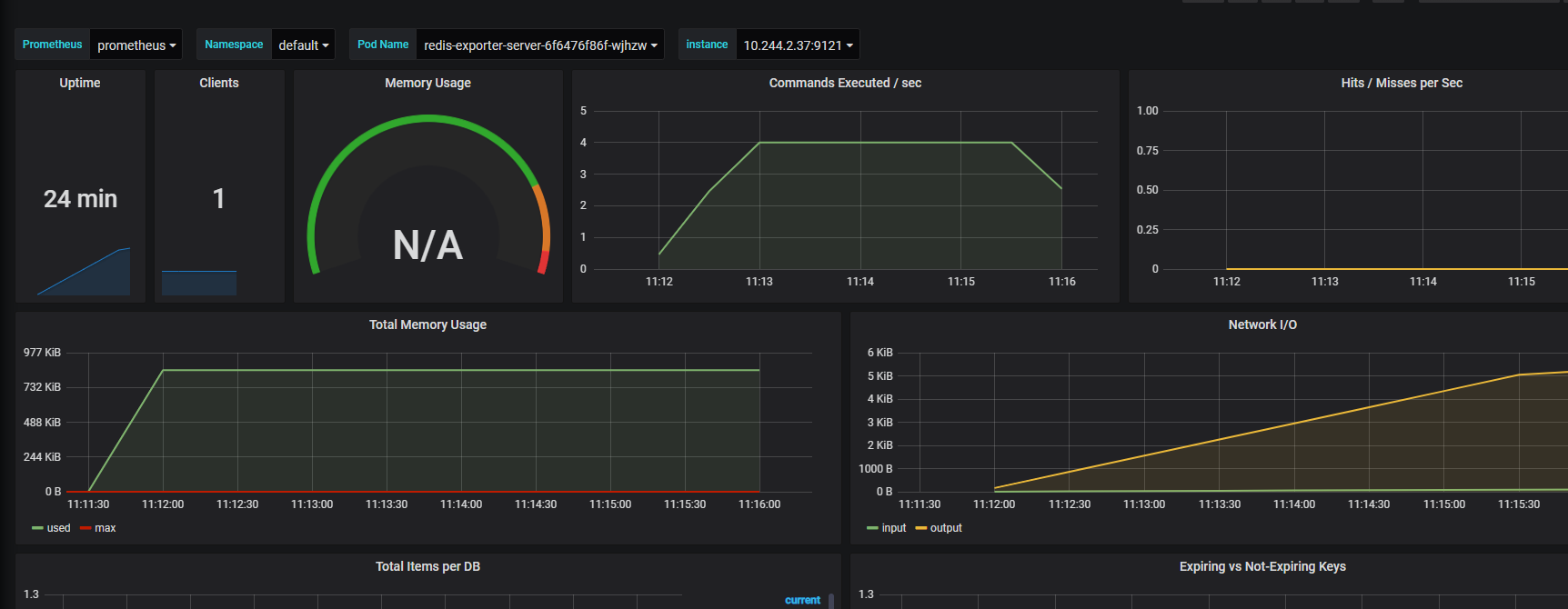Click 11:14:00 tick on Network I/O axis
The width and height of the screenshot is (1568, 609).
coord(1294,504)
